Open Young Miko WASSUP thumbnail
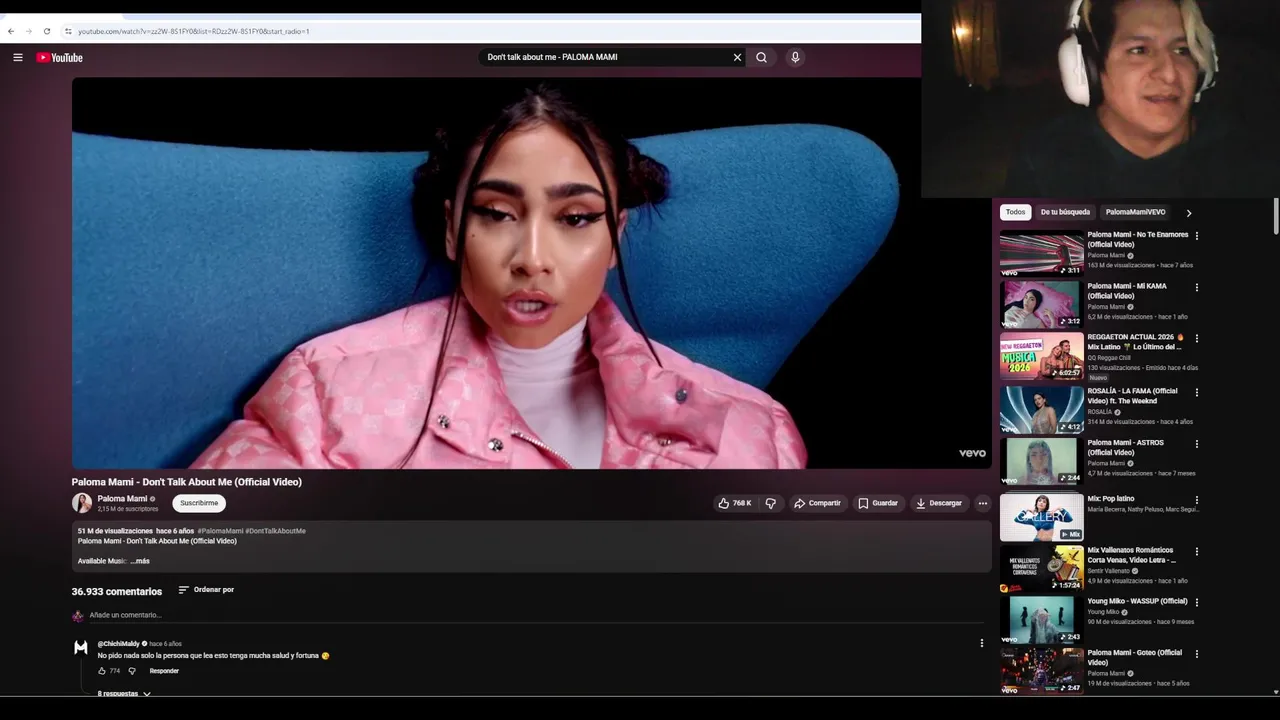The image size is (1280, 720). 1042,620
